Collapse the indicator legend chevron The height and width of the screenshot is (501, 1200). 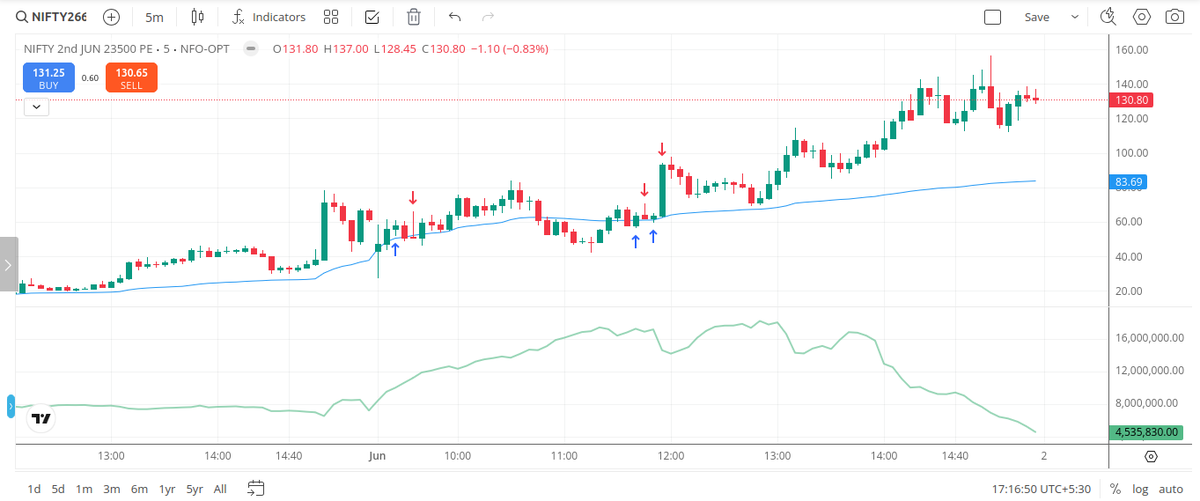pyautogui.click(x=37, y=106)
